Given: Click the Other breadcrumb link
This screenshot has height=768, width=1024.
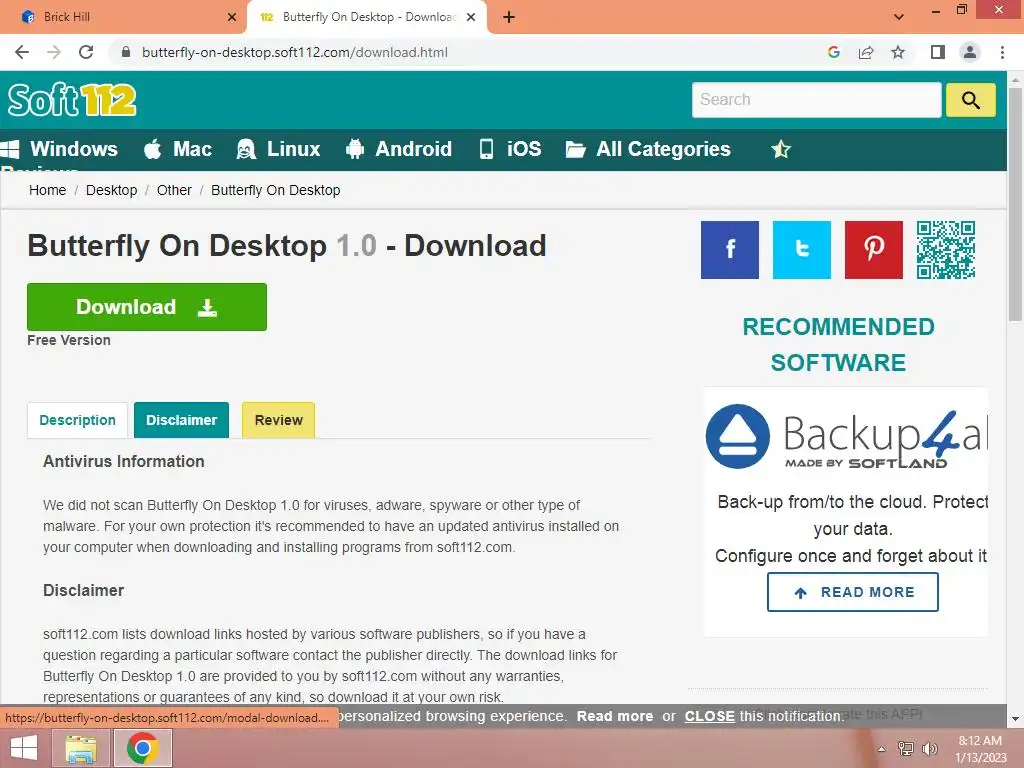Looking at the screenshot, I should coord(174,190).
